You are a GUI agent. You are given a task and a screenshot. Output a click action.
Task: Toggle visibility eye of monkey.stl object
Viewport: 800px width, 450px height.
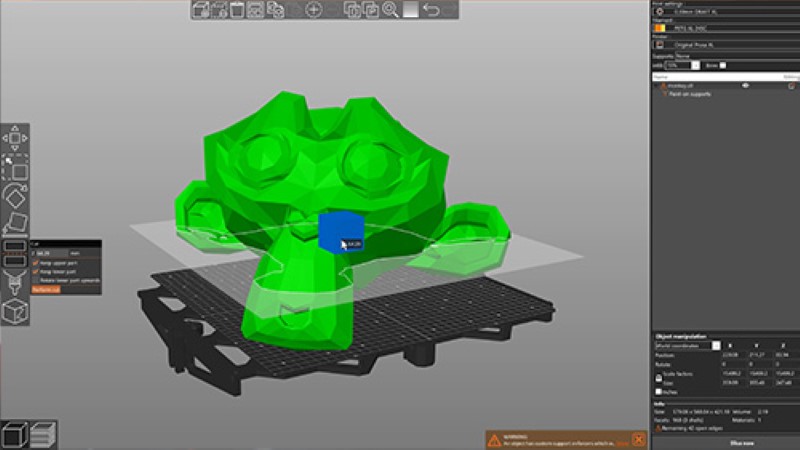click(x=746, y=86)
